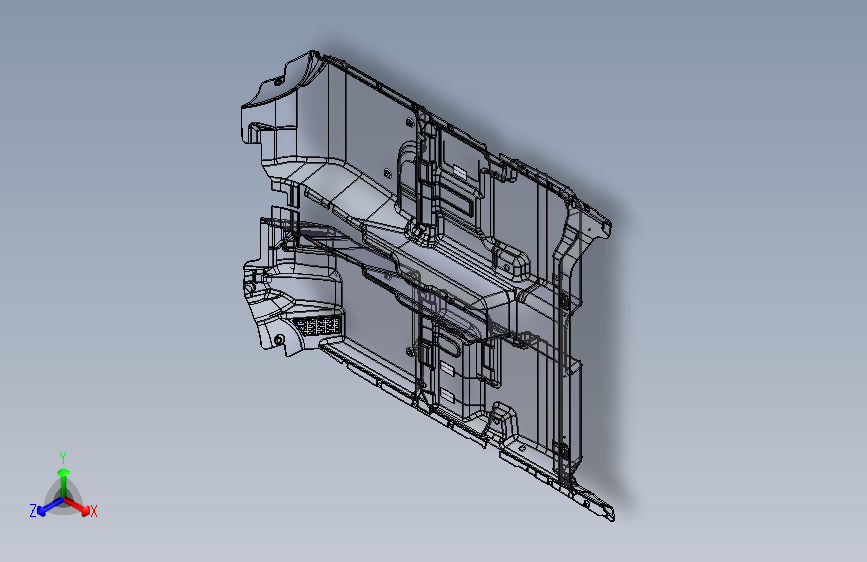Select the 3D panel model in the viewport
The height and width of the screenshot is (562, 867).
(x=427, y=285)
